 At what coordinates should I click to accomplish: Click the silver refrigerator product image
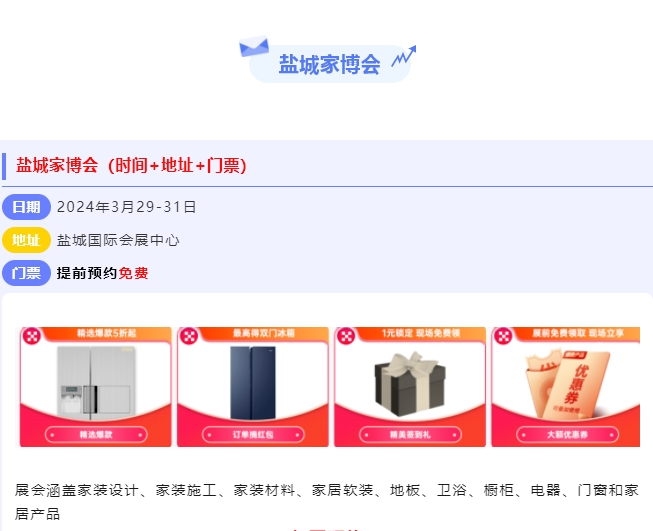tap(96, 382)
